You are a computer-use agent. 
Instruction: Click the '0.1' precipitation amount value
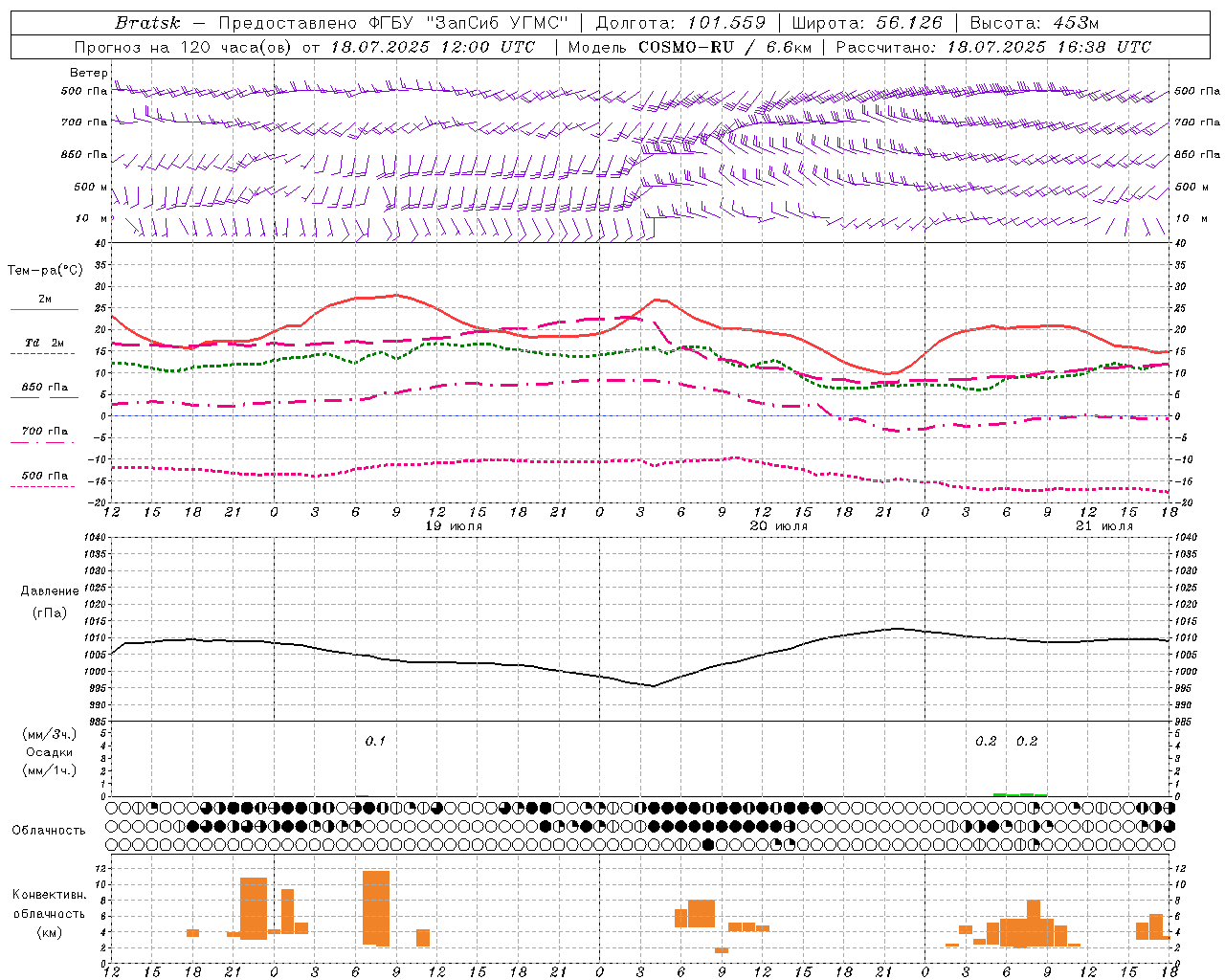pyautogui.click(x=375, y=742)
